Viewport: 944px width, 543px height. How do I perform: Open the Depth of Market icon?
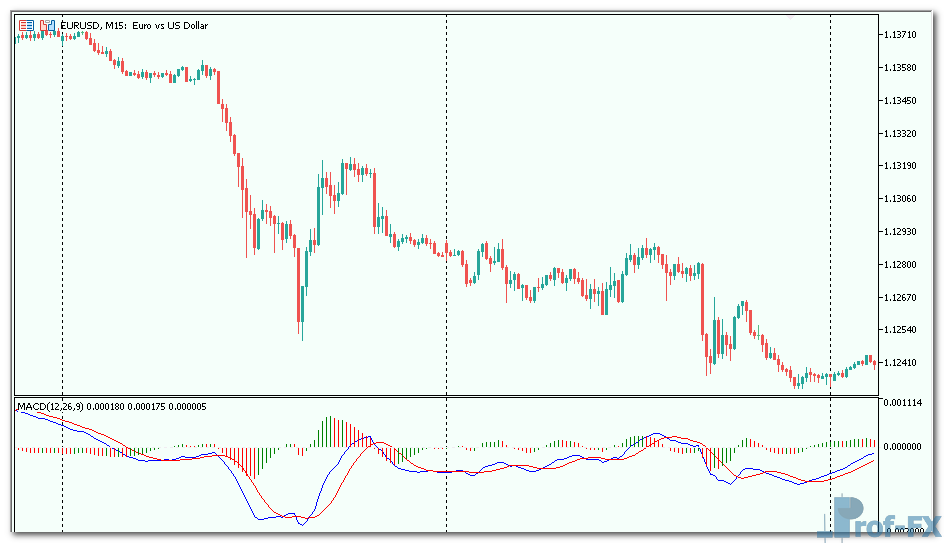[x=47, y=25]
